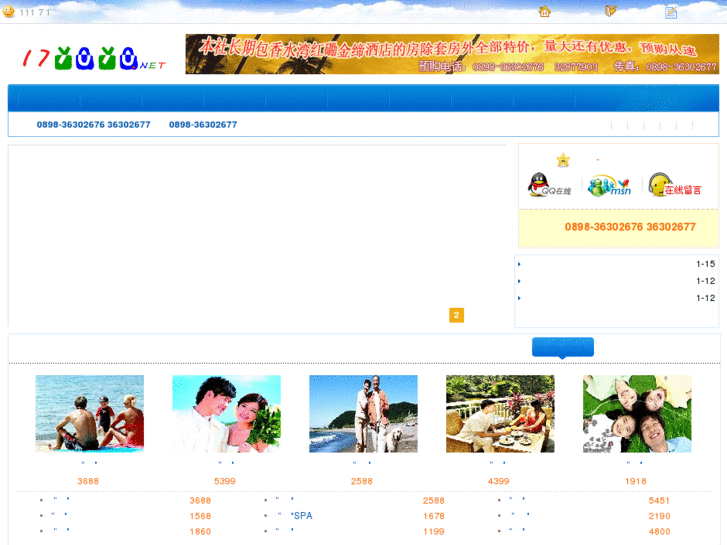Viewport: 727px width, 545px height.
Task: Select the blue highlighted category tab
Action: tap(563, 347)
